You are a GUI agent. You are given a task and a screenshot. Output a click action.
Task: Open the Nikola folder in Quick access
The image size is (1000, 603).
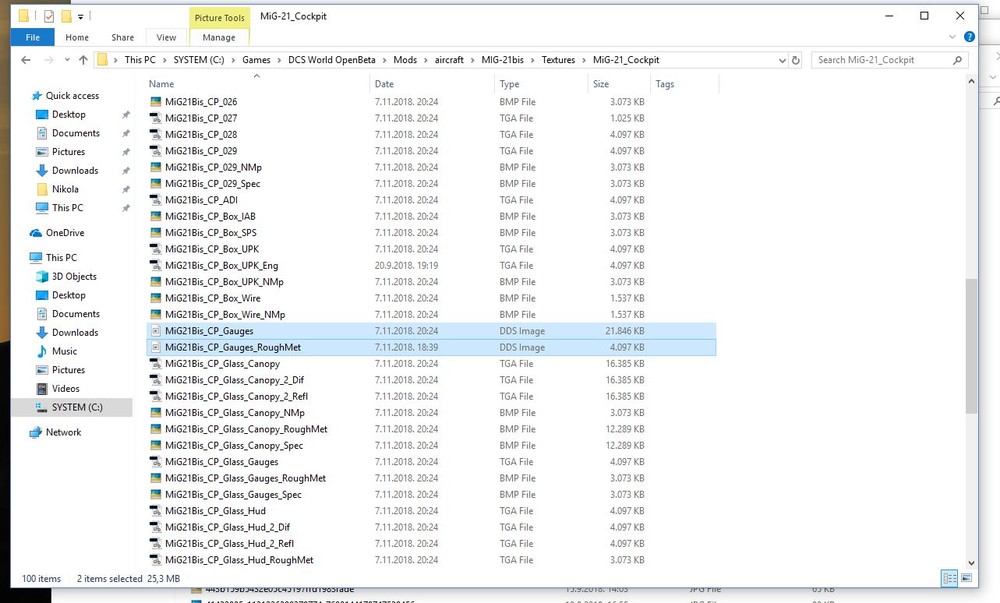tap(65, 189)
